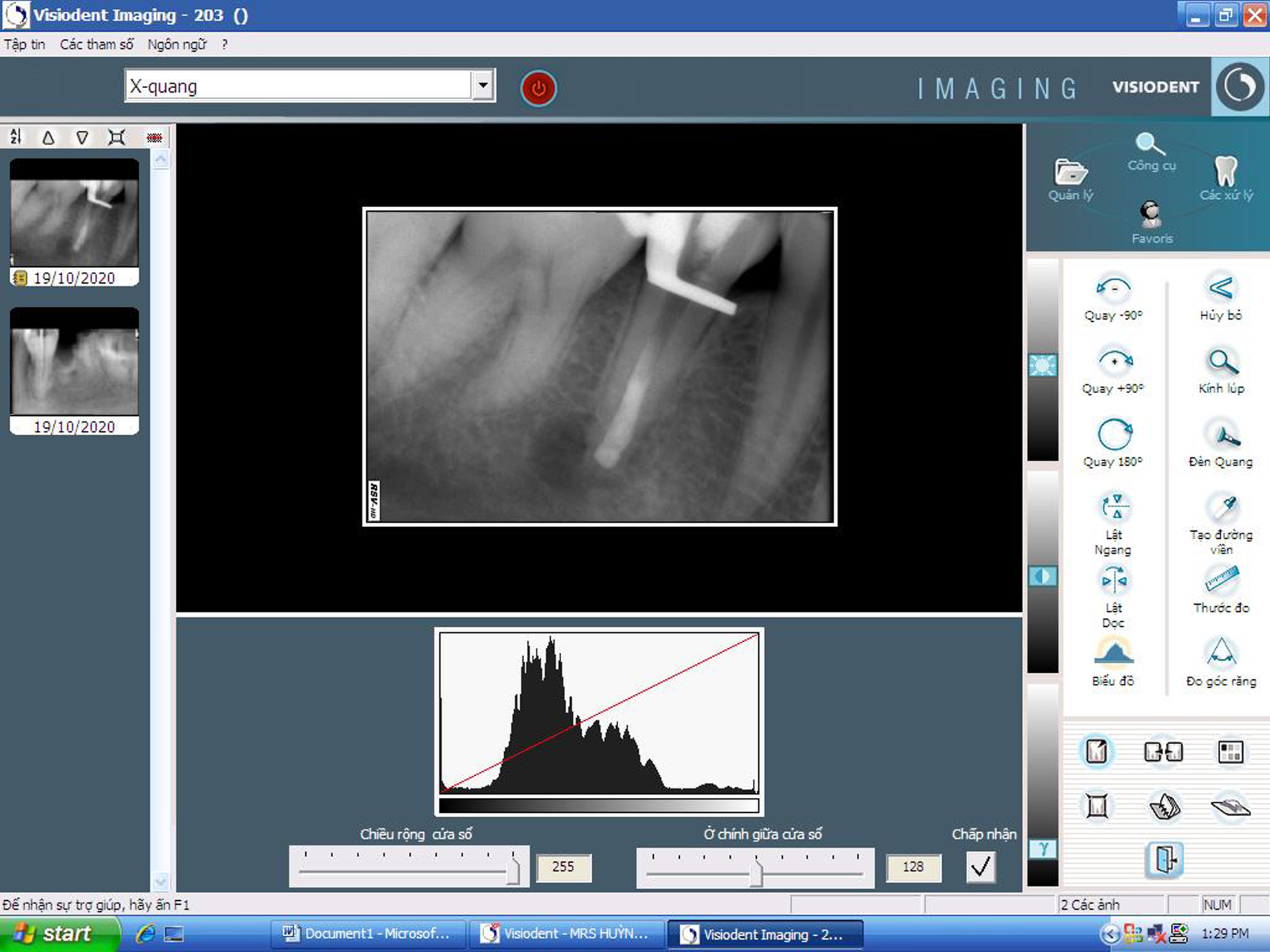Image resolution: width=1270 pixels, height=952 pixels.
Task: Click sort order icon in thumbnail toolbar
Action: pyautogui.click(x=16, y=137)
